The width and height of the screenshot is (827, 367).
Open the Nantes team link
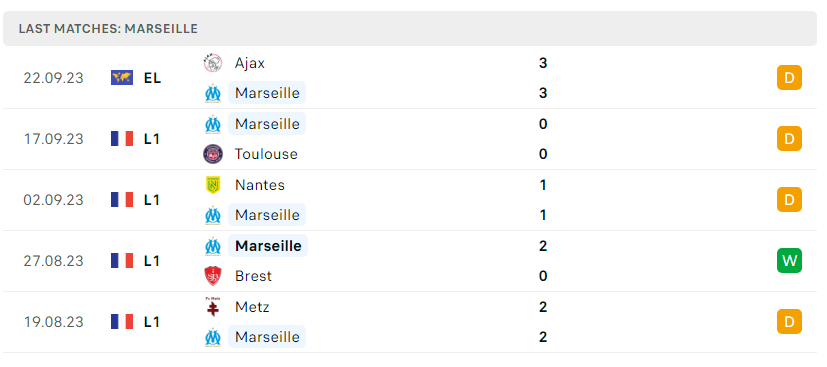[260, 185]
